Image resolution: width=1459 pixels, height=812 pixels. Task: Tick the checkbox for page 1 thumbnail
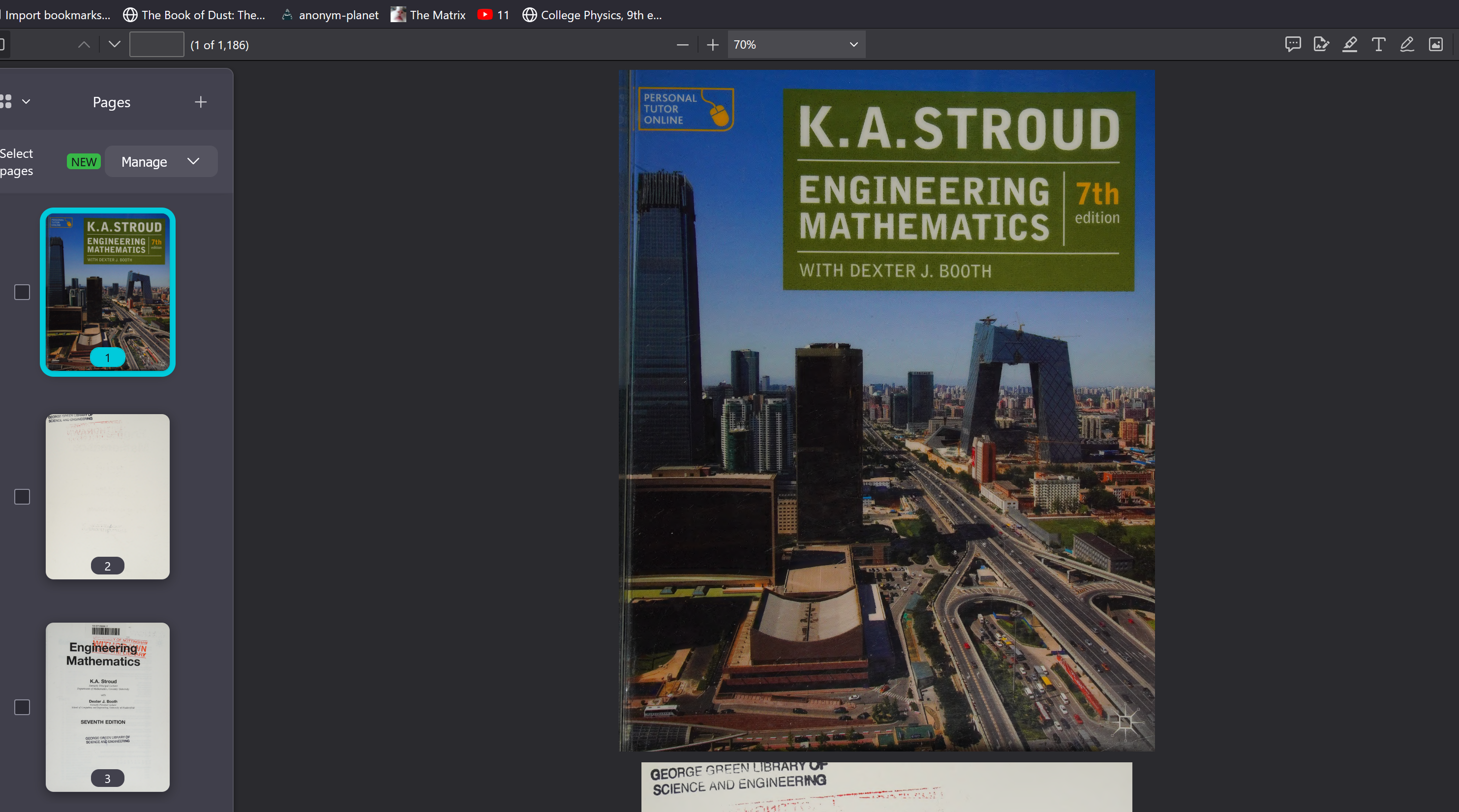(x=22, y=292)
